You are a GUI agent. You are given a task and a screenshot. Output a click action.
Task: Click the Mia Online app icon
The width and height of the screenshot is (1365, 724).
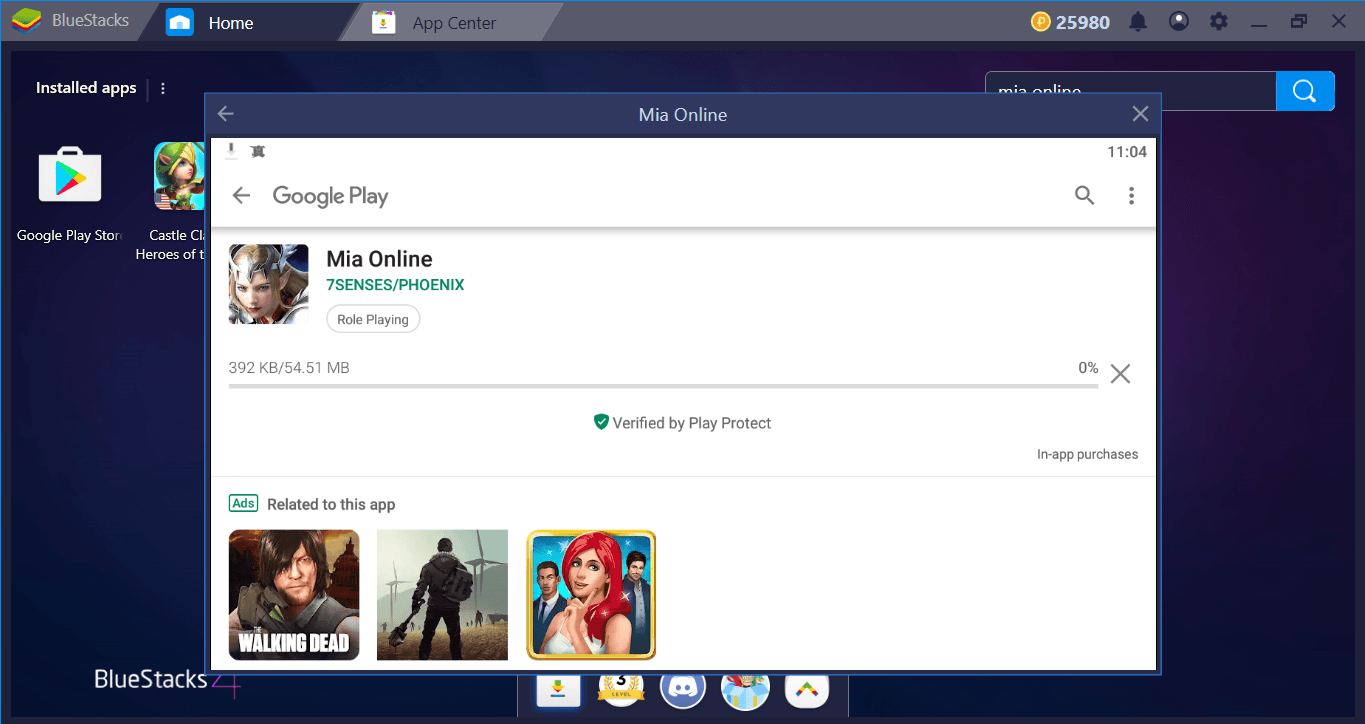point(268,284)
